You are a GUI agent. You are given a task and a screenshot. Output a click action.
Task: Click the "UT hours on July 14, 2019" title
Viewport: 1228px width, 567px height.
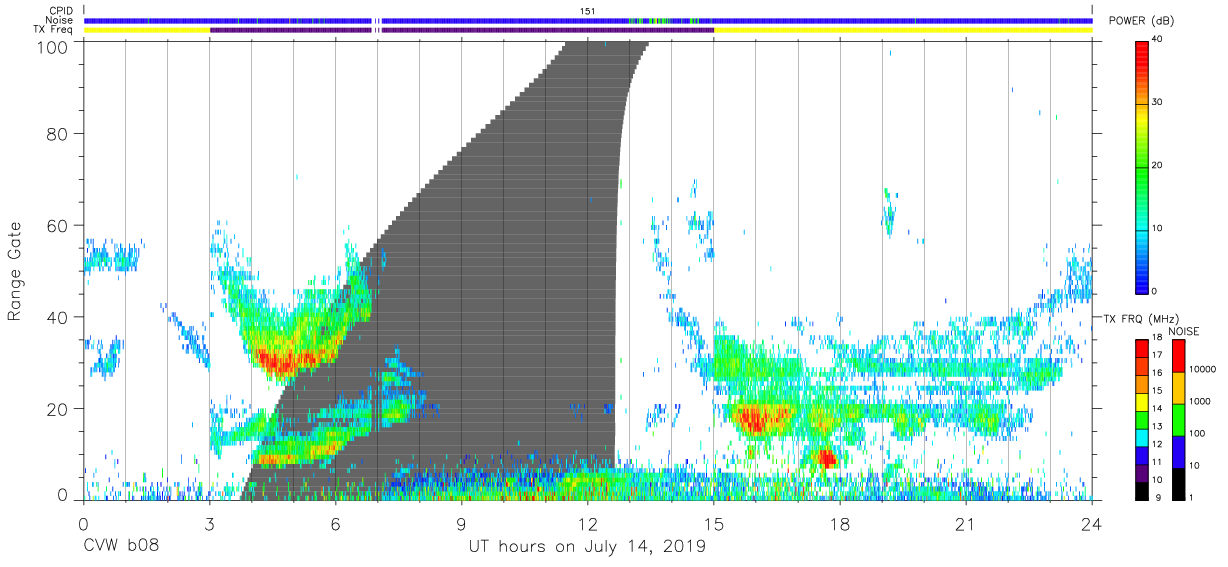[x=588, y=547]
